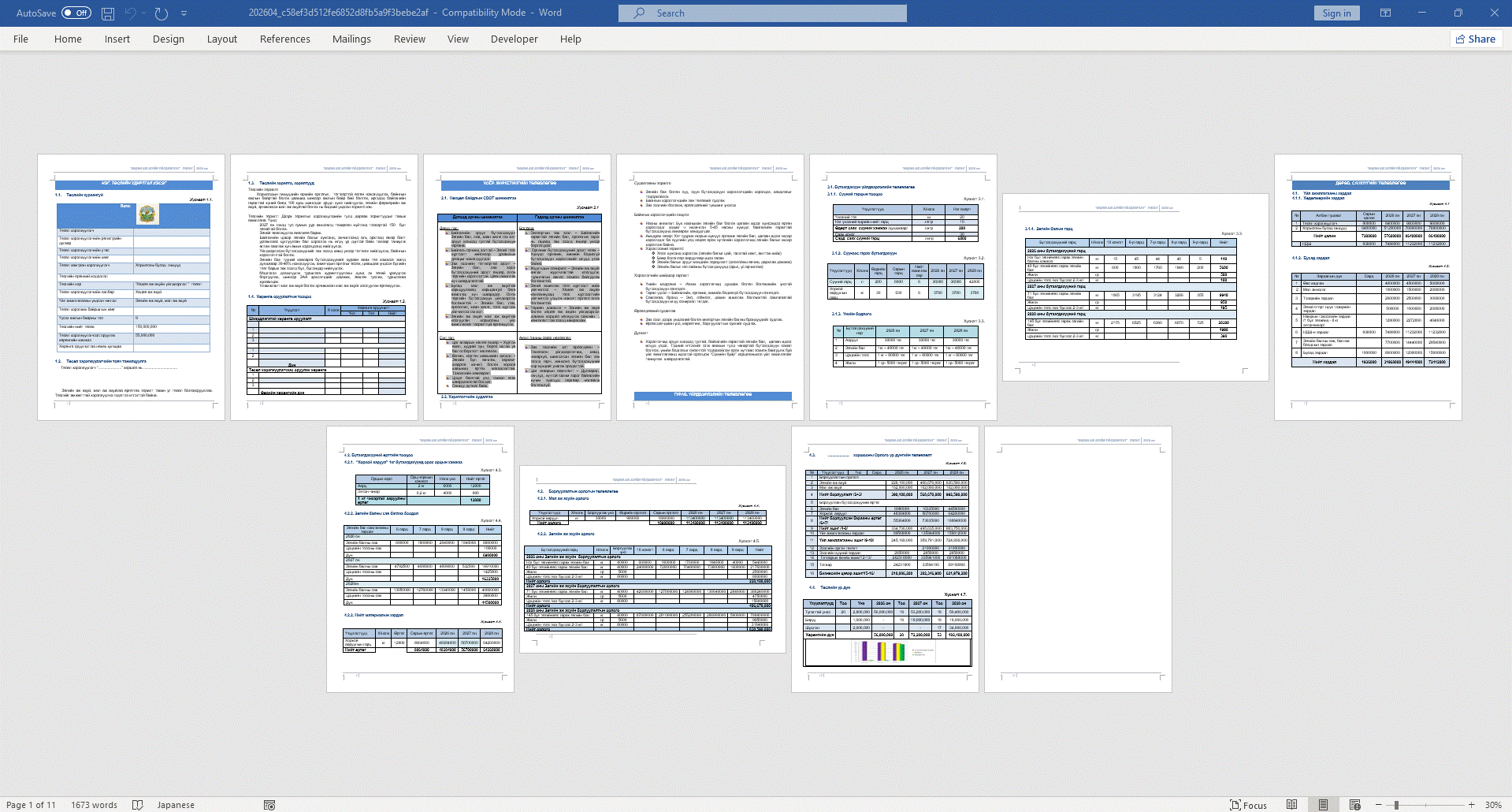
Task: Expand Customize Quick Access Toolbar dropdown
Action: [184, 13]
